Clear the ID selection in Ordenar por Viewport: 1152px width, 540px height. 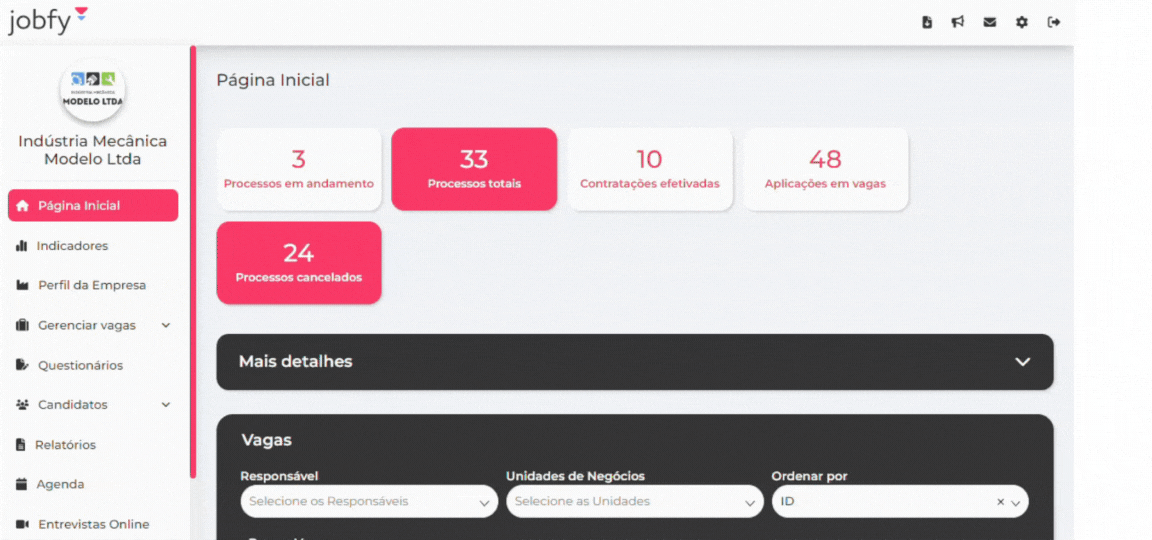click(1000, 502)
